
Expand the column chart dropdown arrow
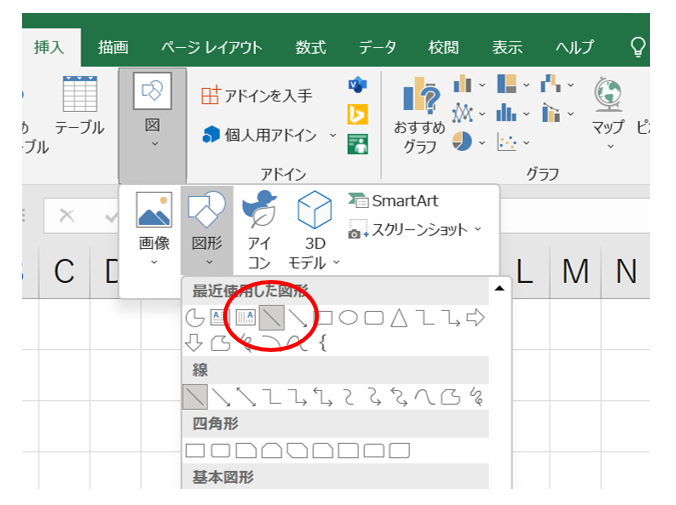[482, 85]
